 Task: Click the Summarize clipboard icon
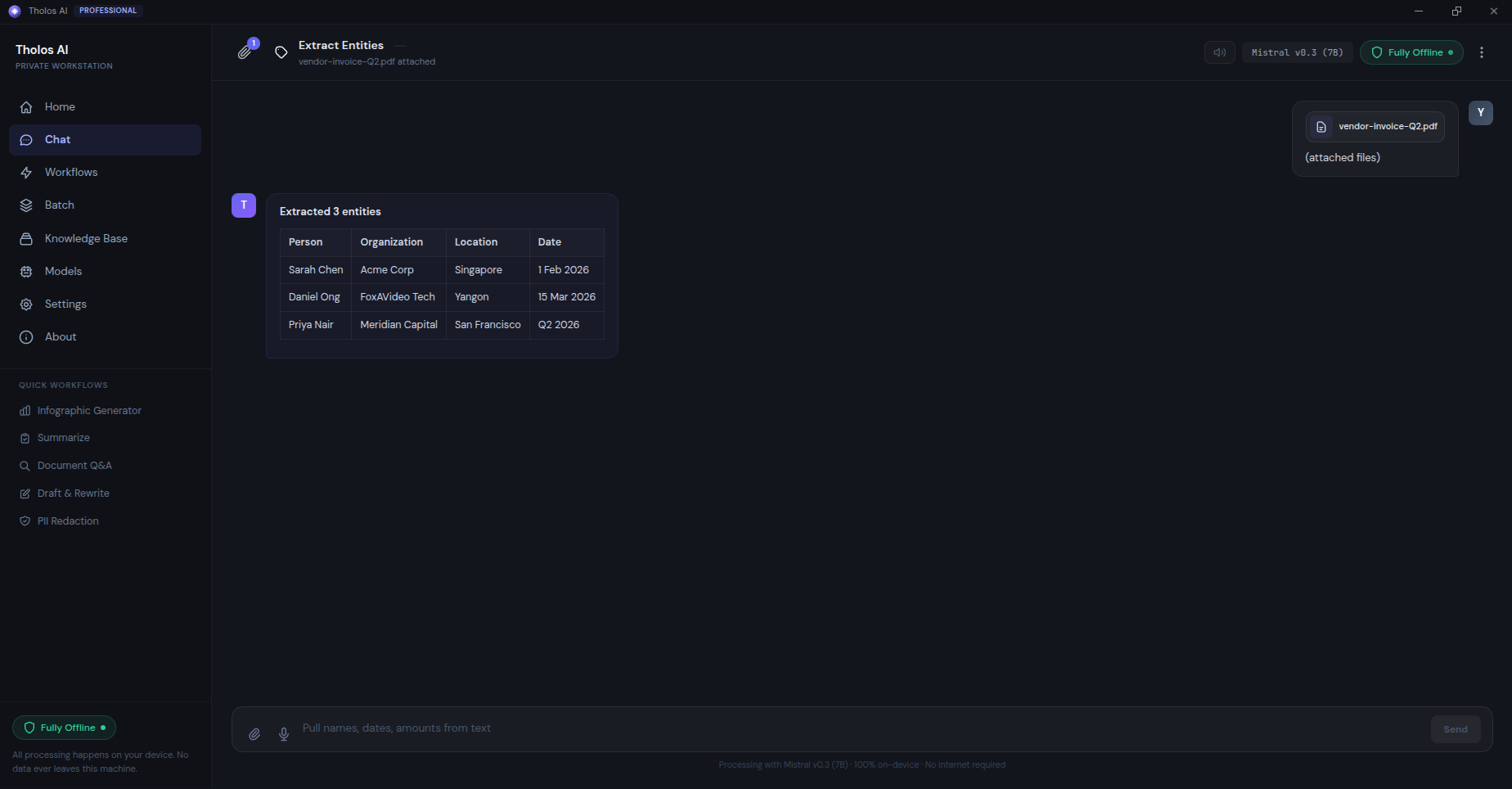click(25, 438)
